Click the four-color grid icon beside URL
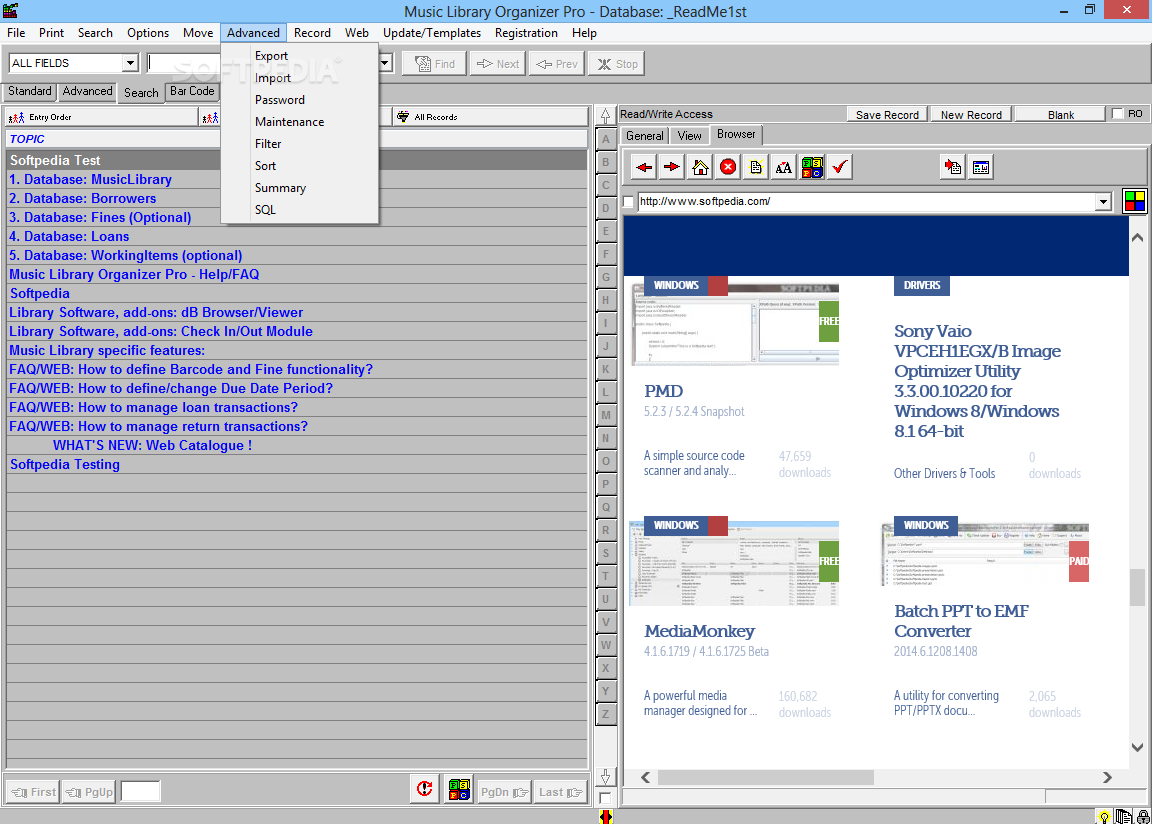1152x824 pixels. click(1135, 201)
